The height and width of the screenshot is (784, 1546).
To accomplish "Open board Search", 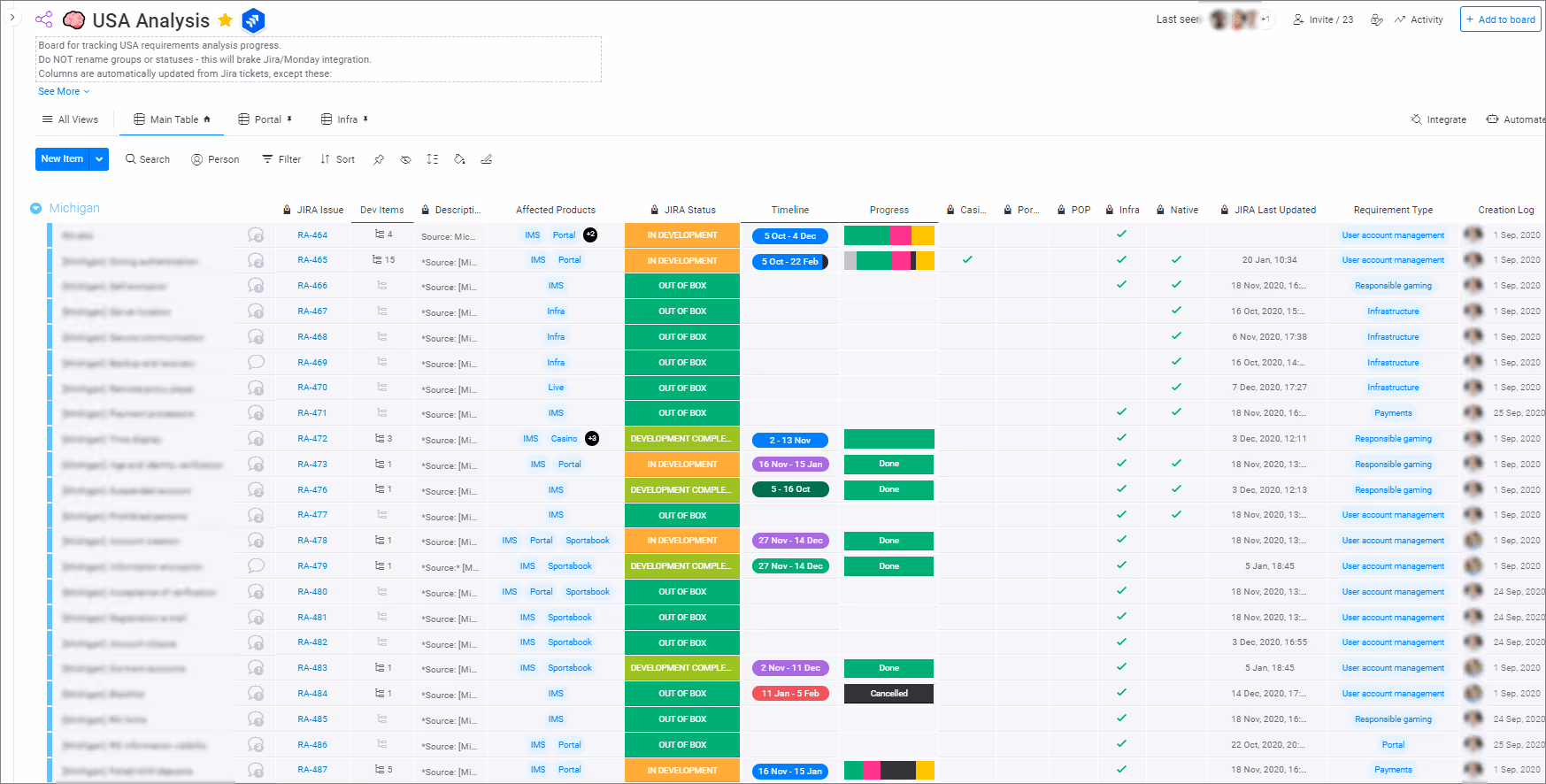I will (148, 159).
